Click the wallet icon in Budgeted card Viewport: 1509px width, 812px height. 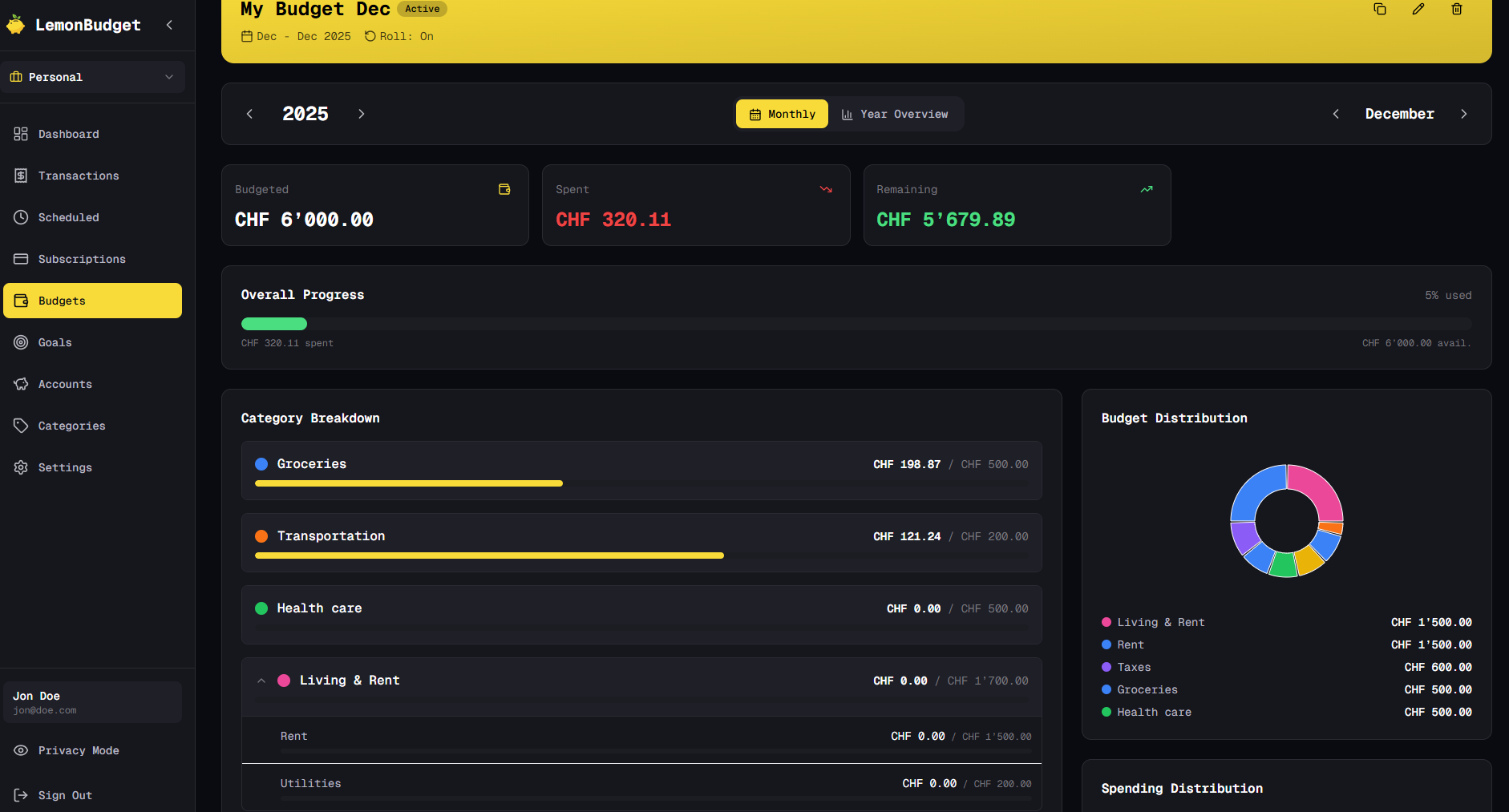tap(504, 189)
